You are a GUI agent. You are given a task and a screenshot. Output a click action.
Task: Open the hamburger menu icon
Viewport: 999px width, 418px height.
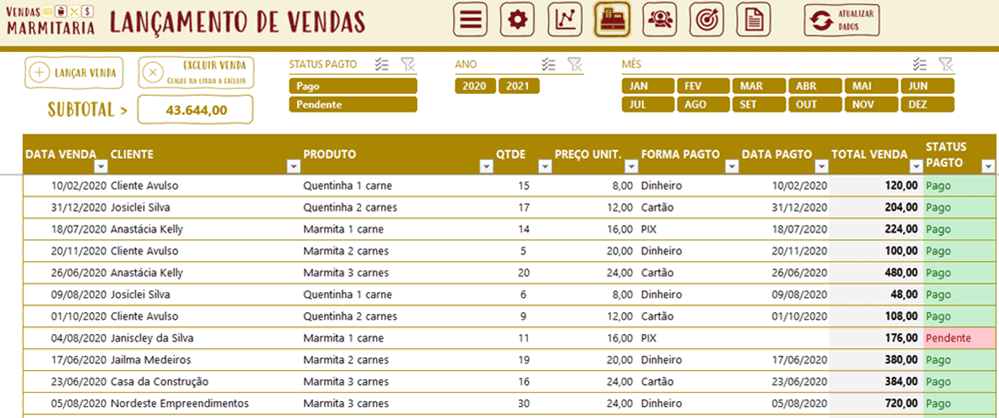click(470, 20)
